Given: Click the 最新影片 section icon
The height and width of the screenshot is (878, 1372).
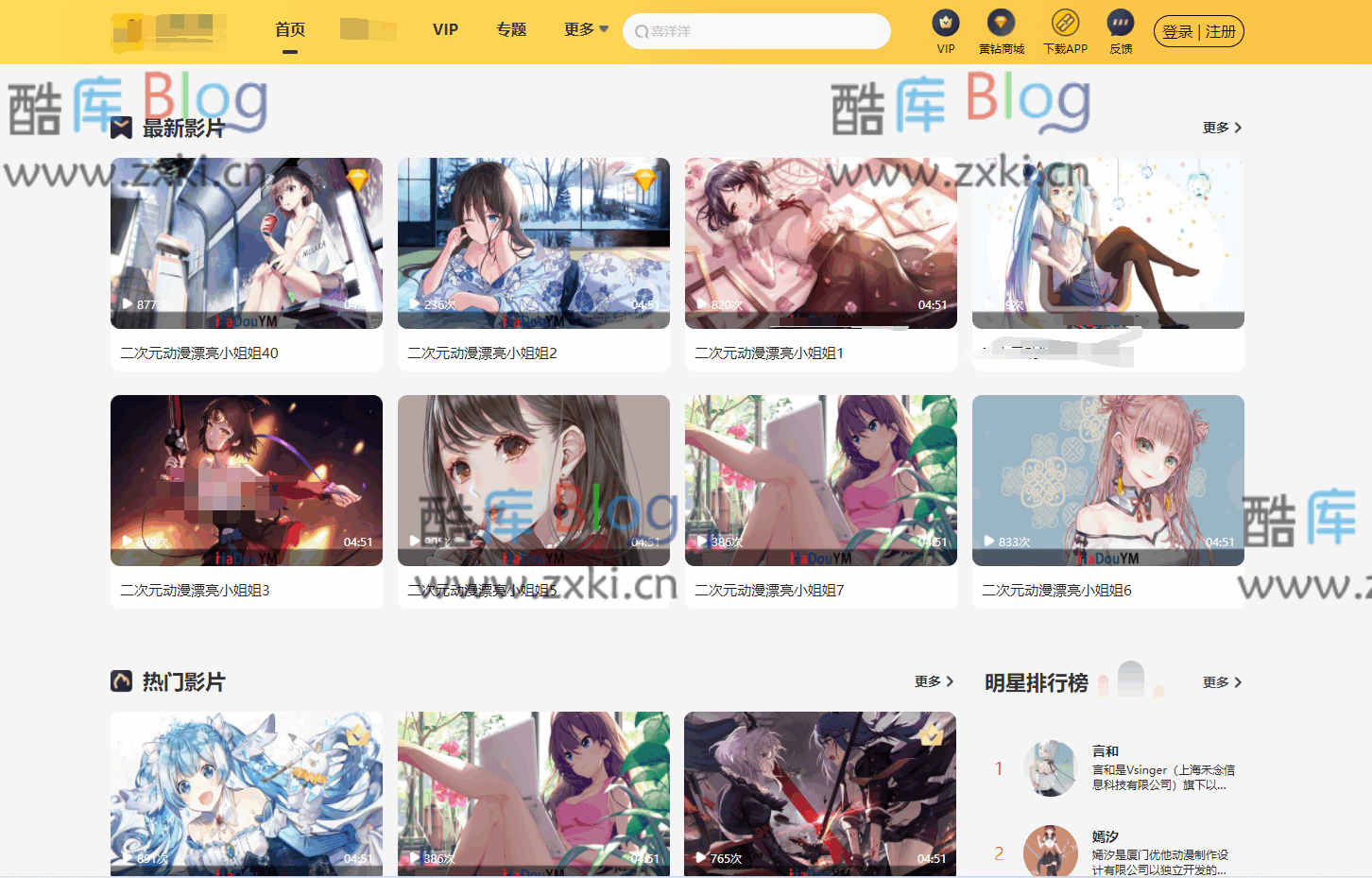Looking at the screenshot, I should pos(121,128).
